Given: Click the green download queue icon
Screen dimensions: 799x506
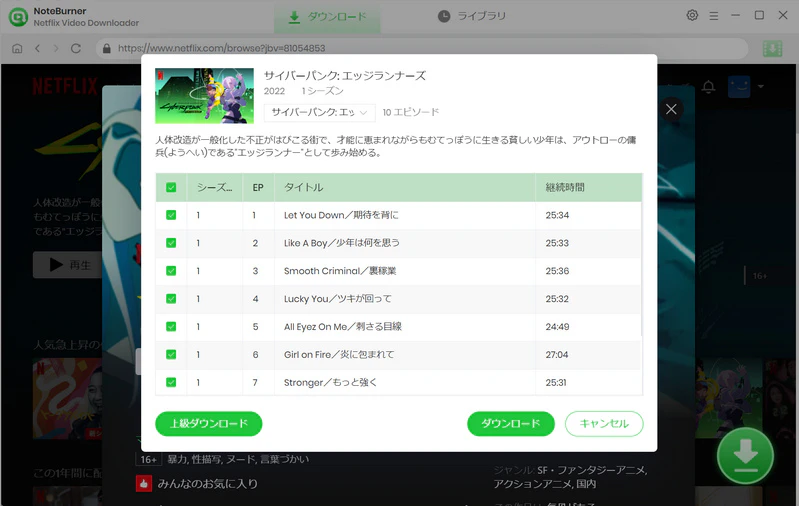Looking at the screenshot, I should pyautogui.click(x=773, y=49).
